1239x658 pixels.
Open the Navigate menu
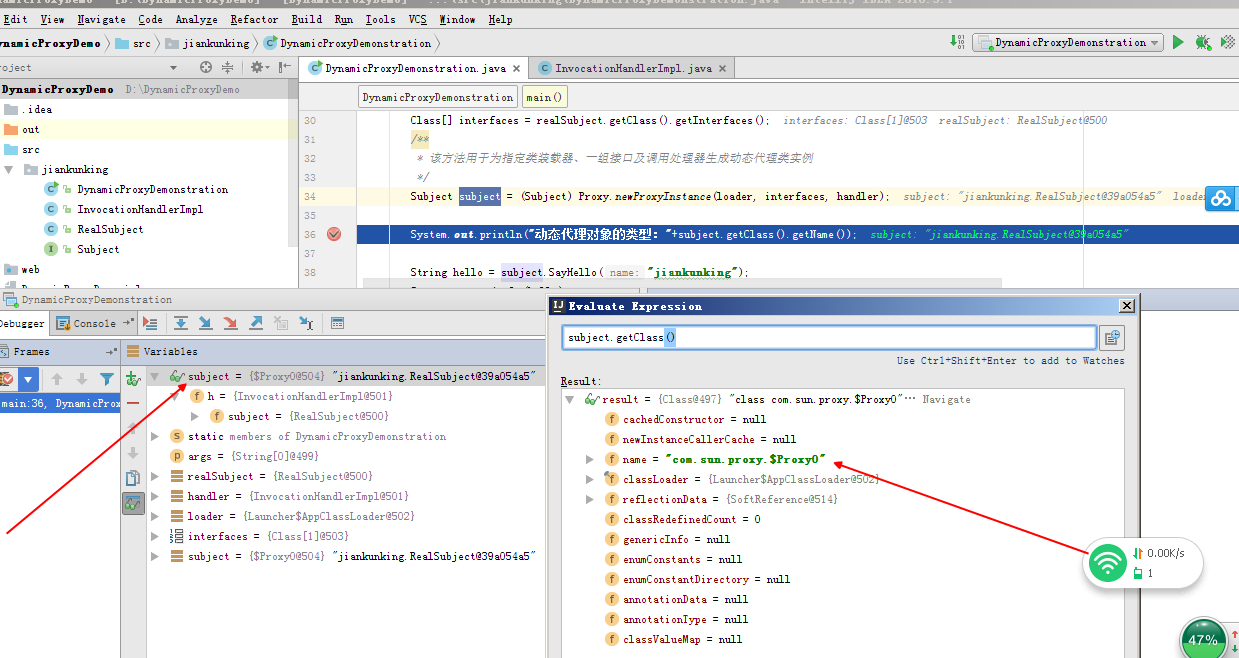click(101, 19)
